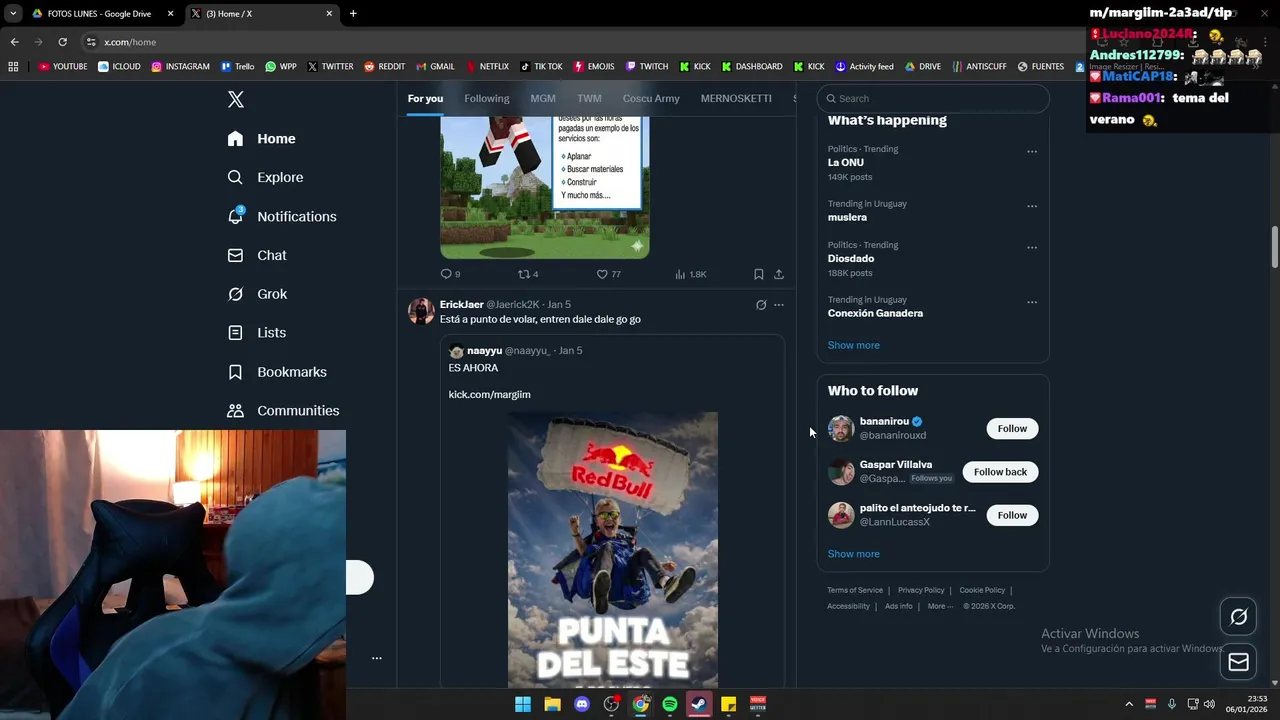Click the X search box
The image size is (1280, 720).
click(933, 98)
